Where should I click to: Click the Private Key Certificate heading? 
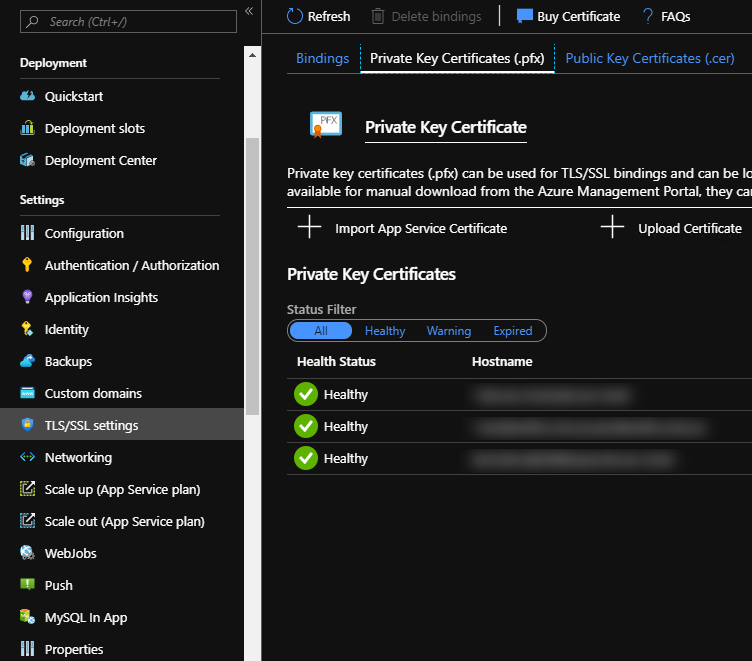coord(446,127)
